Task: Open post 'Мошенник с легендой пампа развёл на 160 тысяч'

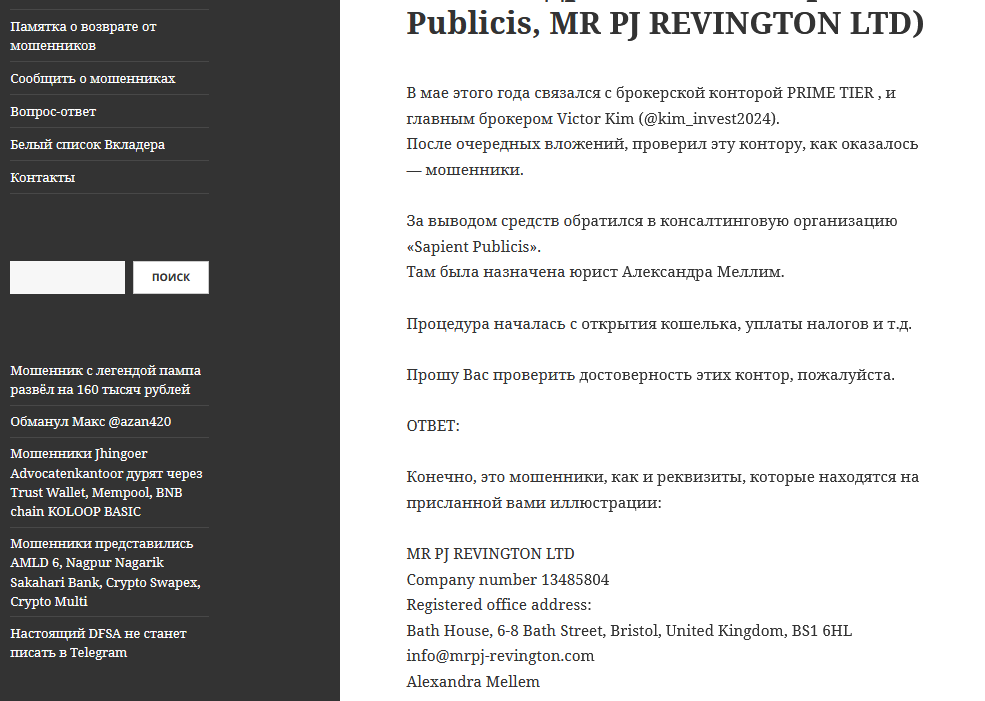Action: (106, 380)
